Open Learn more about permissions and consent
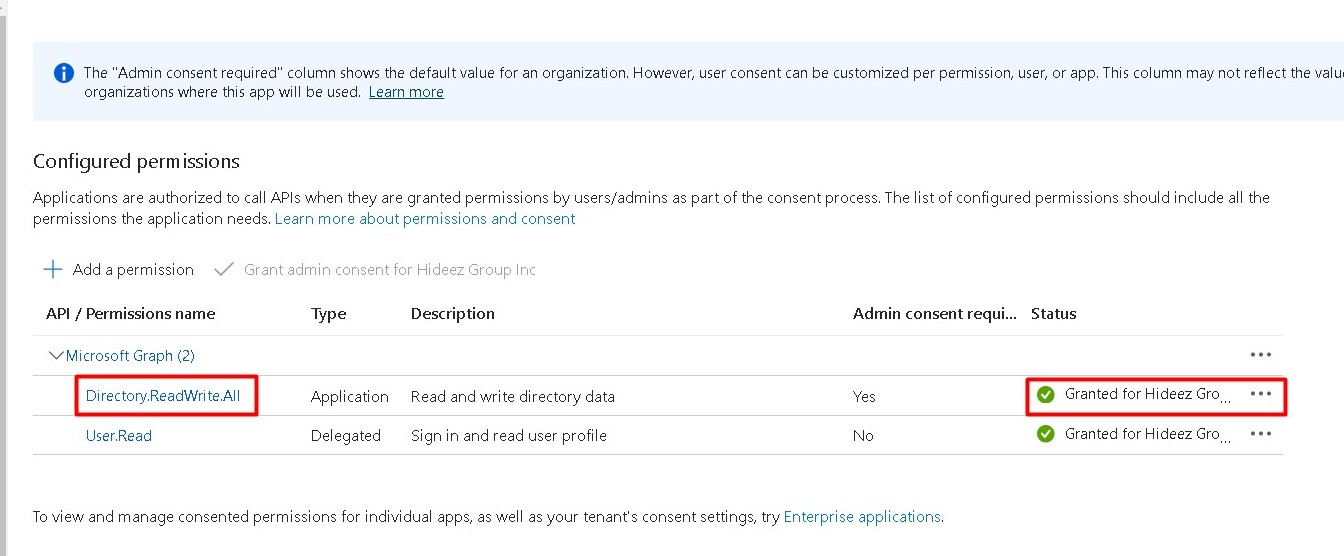Screen dimensions: 1344x556 tap(425, 218)
